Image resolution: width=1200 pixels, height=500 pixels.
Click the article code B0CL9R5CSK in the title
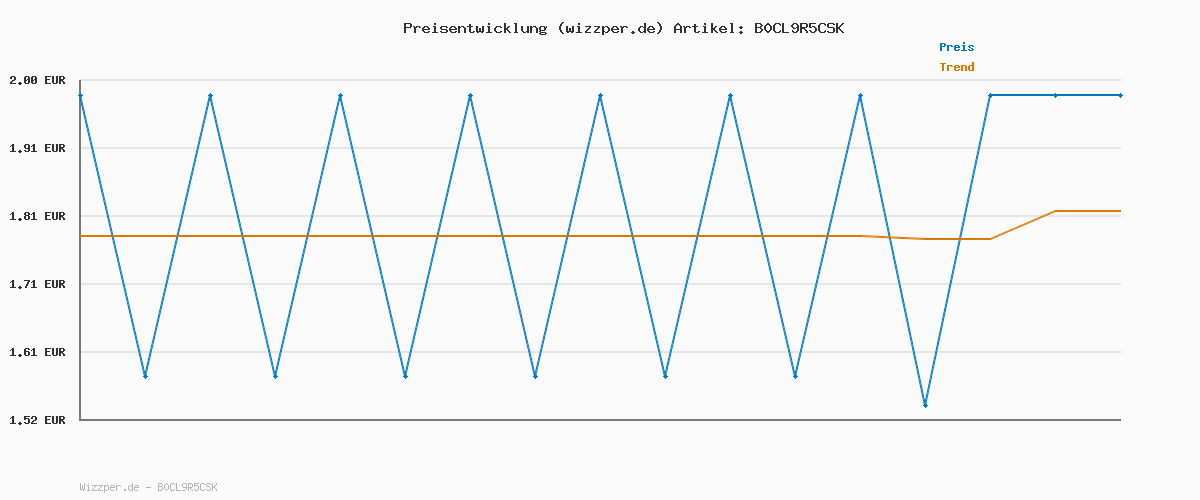coord(798,28)
